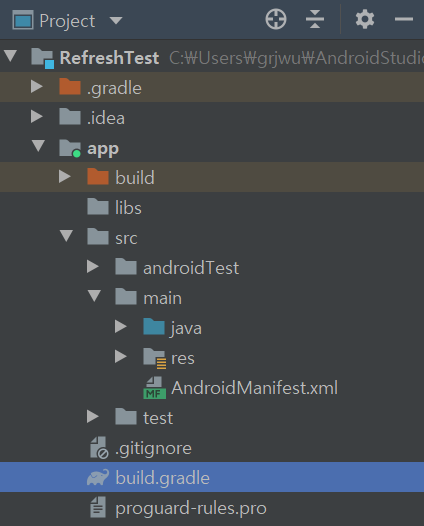Open the gear settings icon
The width and height of the screenshot is (424, 526).
(365, 19)
